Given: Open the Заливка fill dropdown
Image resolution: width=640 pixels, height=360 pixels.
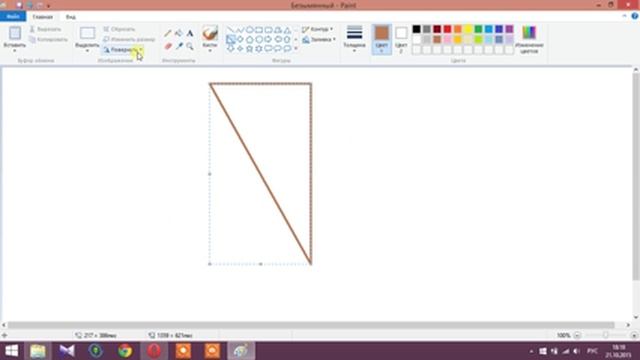Looking at the screenshot, I should [x=319, y=40].
